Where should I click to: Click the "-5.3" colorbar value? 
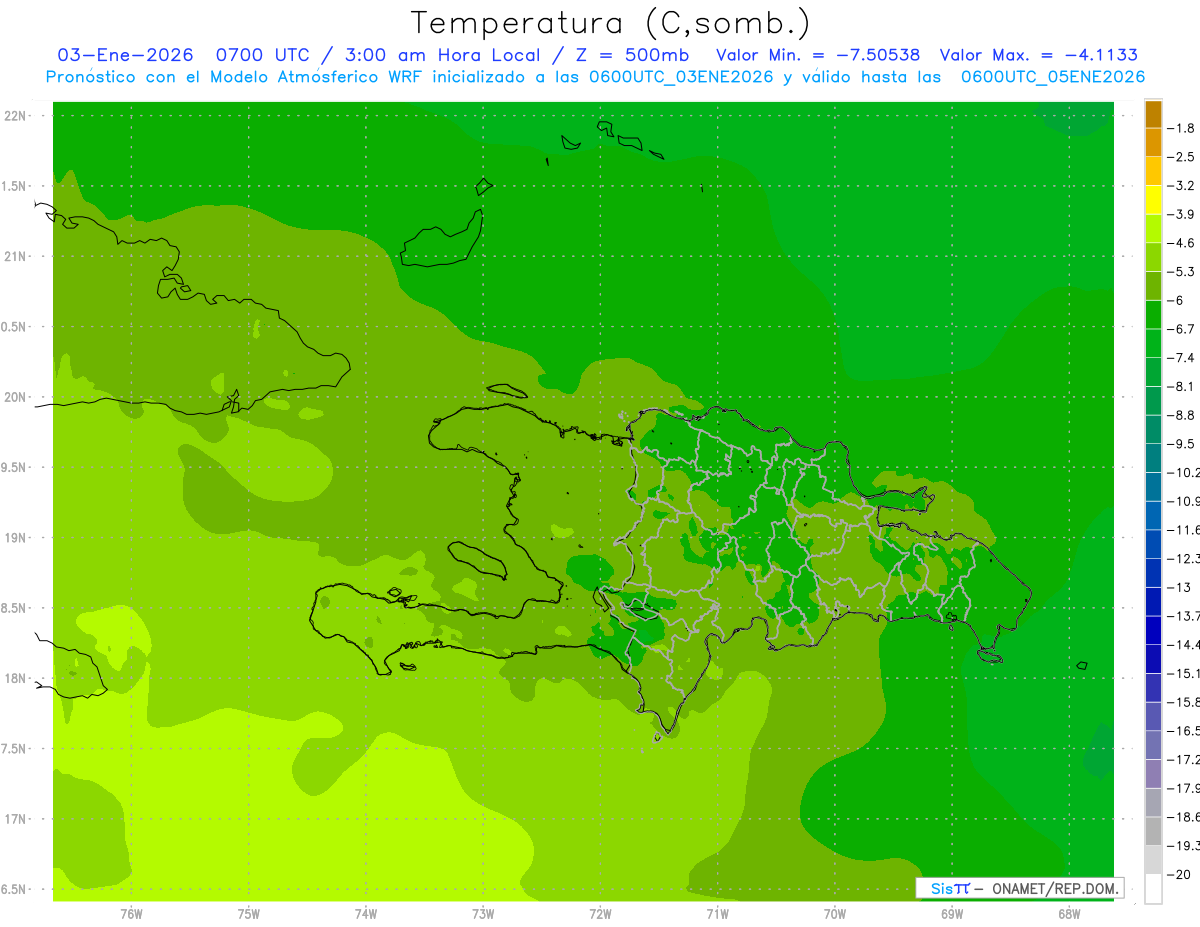[1182, 271]
